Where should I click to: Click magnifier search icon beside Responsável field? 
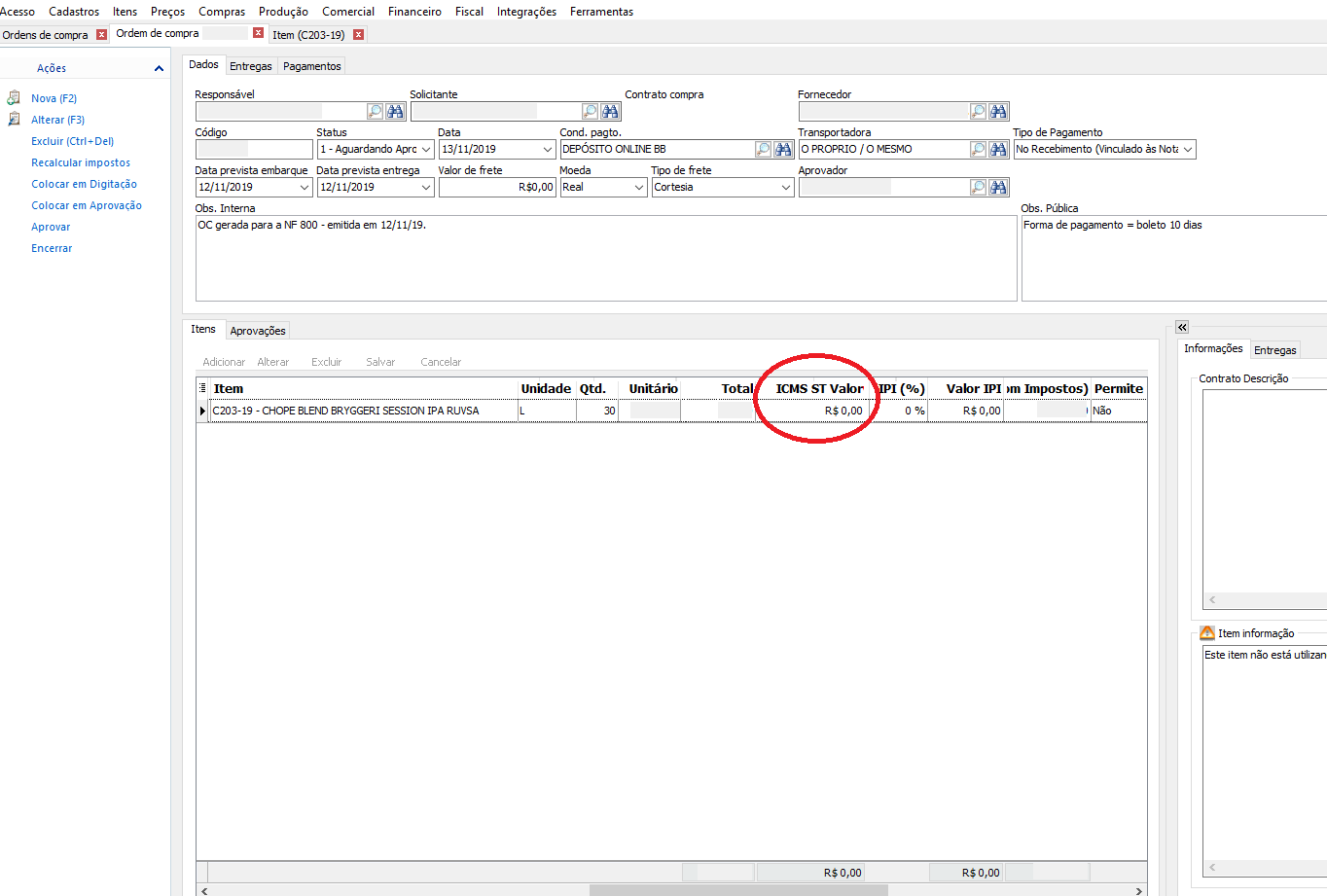coord(375,111)
